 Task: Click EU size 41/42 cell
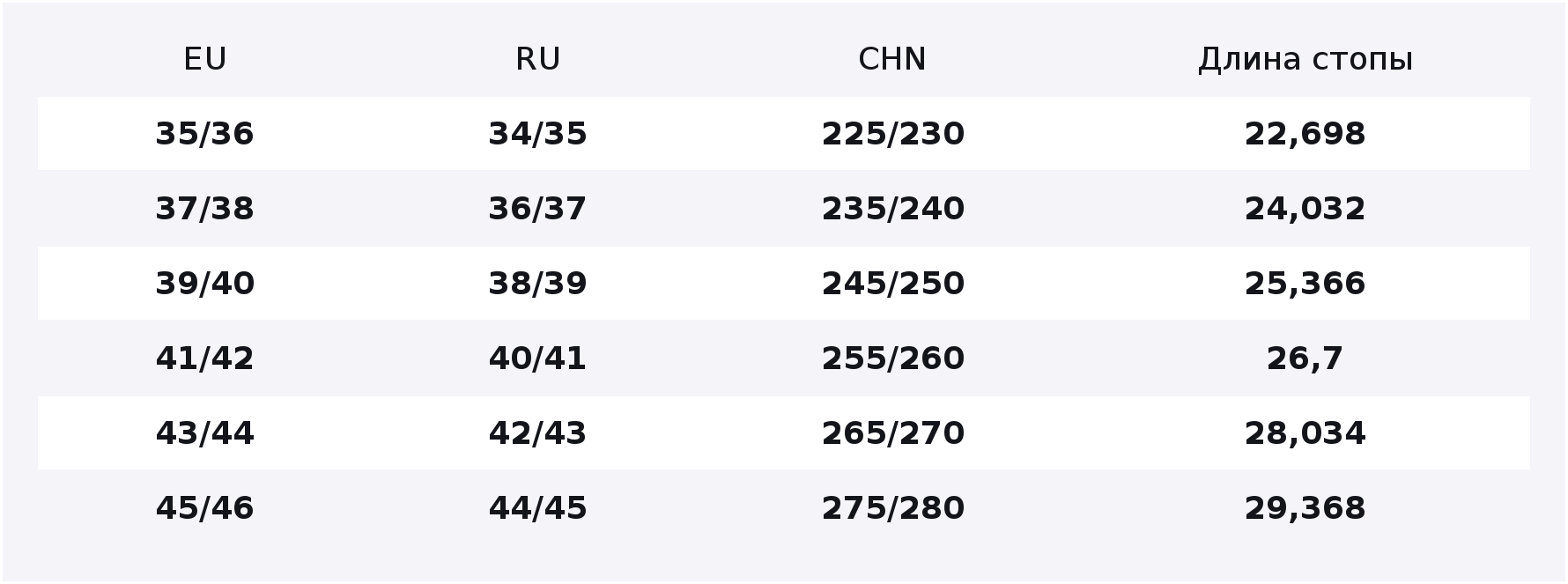point(205,359)
